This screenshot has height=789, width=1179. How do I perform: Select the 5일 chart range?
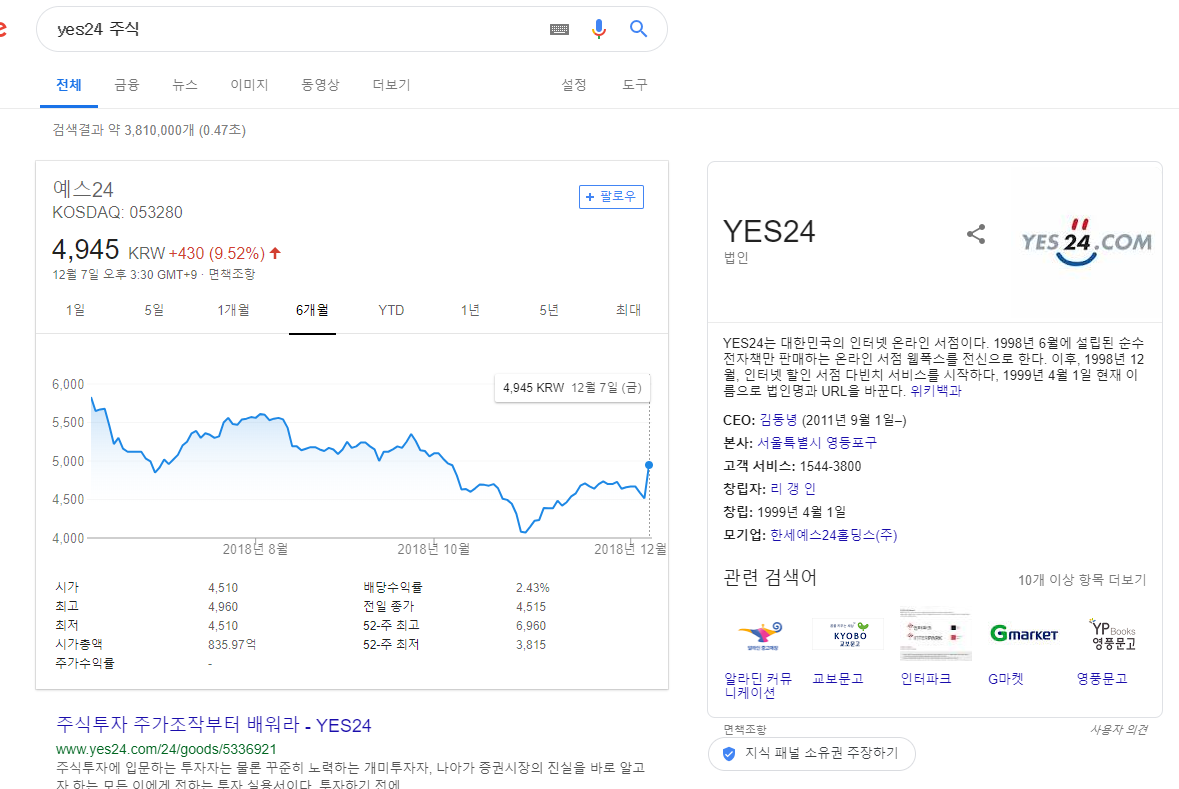click(154, 310)
